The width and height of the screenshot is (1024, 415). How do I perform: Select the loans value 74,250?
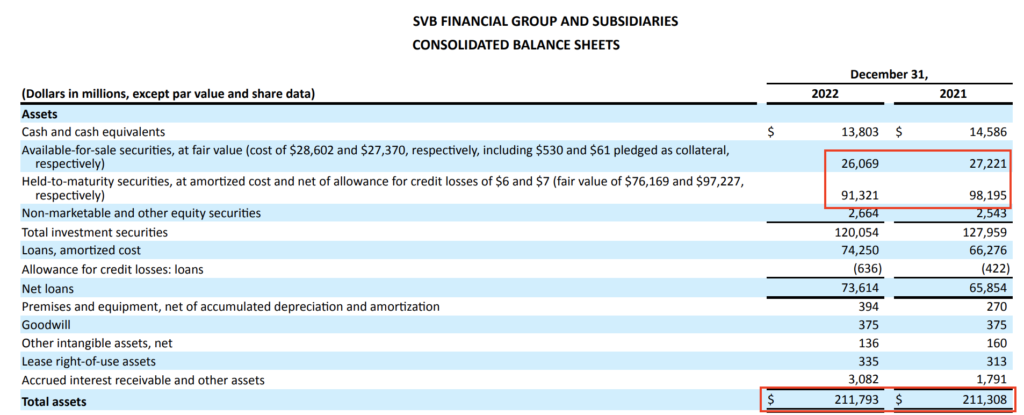click(862, 250)
